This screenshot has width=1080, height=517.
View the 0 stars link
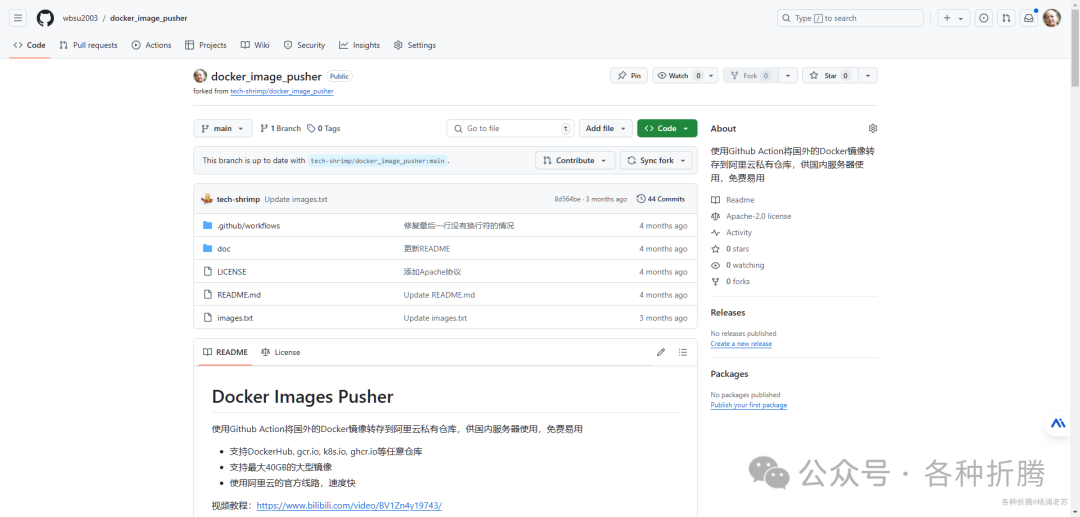pos(730,249)
